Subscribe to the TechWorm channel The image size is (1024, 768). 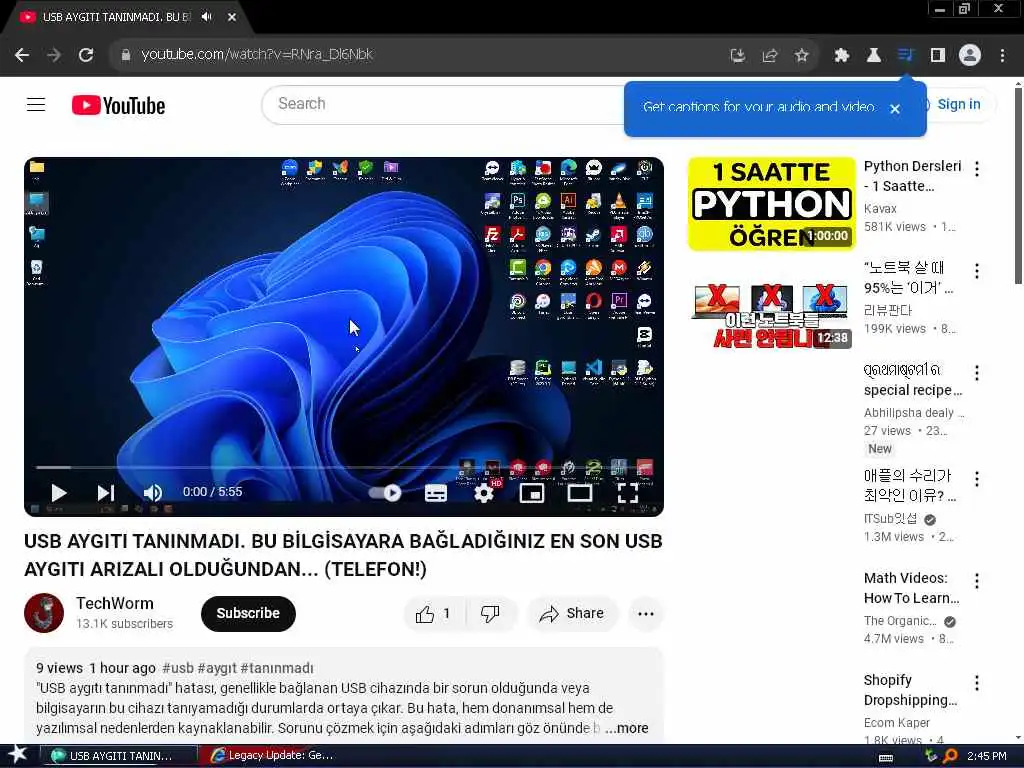click(248, 613)
